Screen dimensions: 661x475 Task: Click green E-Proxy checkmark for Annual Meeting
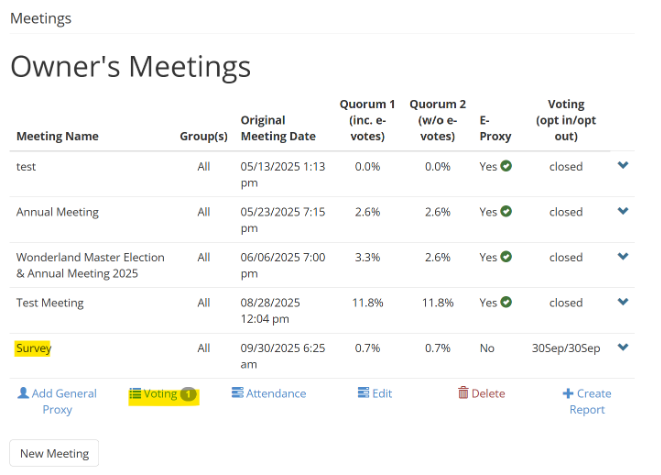tap(507, 211)
